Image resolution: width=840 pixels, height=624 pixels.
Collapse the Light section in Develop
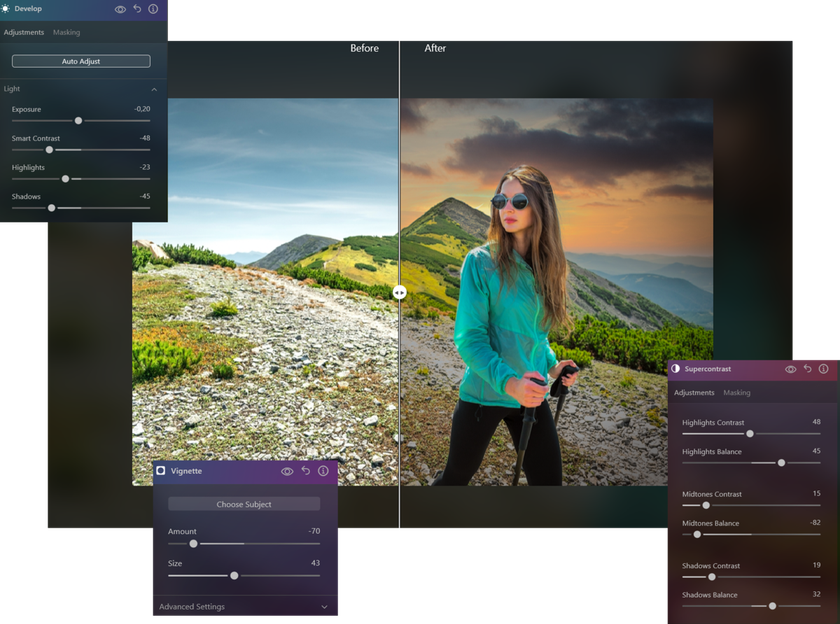click(156, 89)
